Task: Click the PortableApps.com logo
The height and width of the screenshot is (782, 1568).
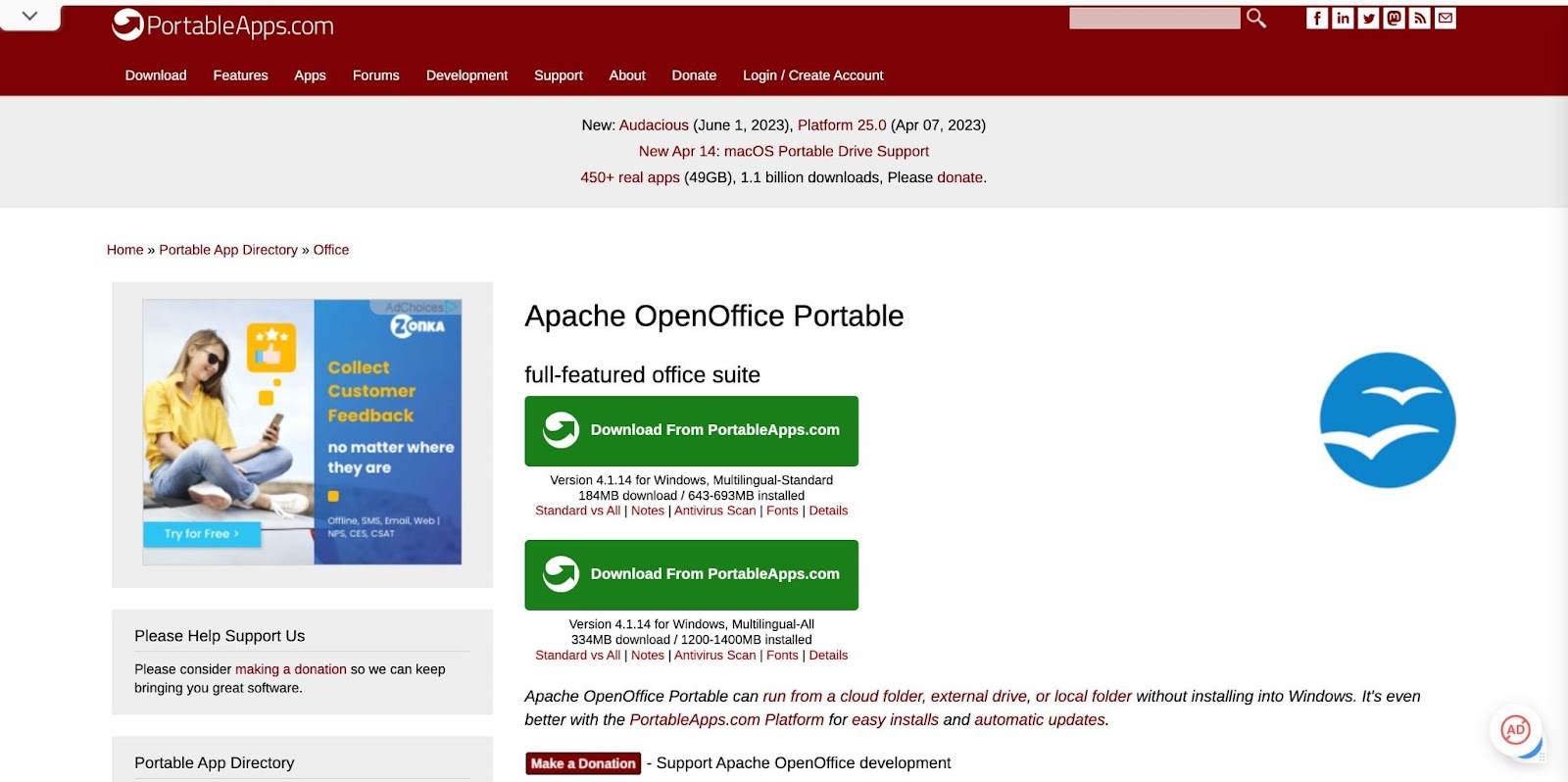Action: [222, 25]
